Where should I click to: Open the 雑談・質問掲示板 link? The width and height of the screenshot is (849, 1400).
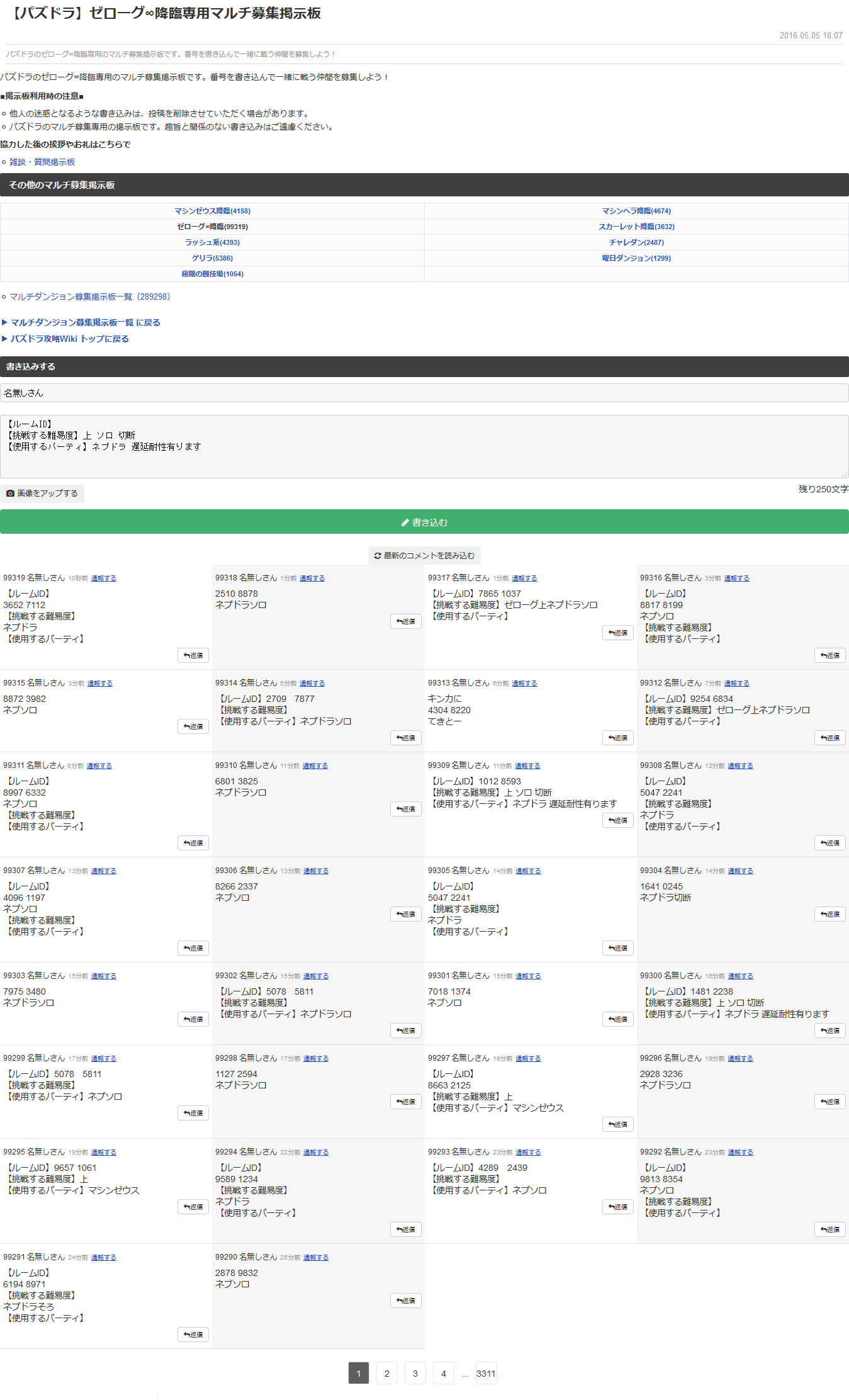(x=42, y=162)
